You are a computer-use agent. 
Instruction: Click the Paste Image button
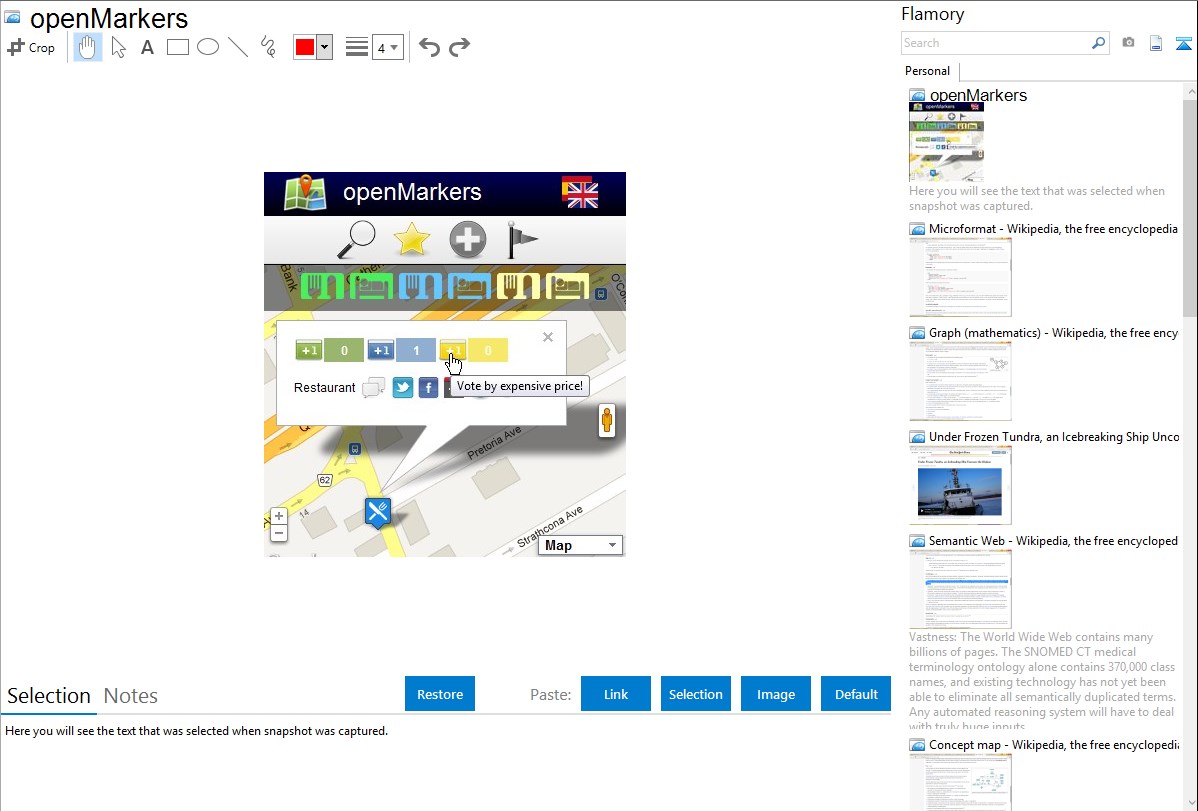pos(775,694)
